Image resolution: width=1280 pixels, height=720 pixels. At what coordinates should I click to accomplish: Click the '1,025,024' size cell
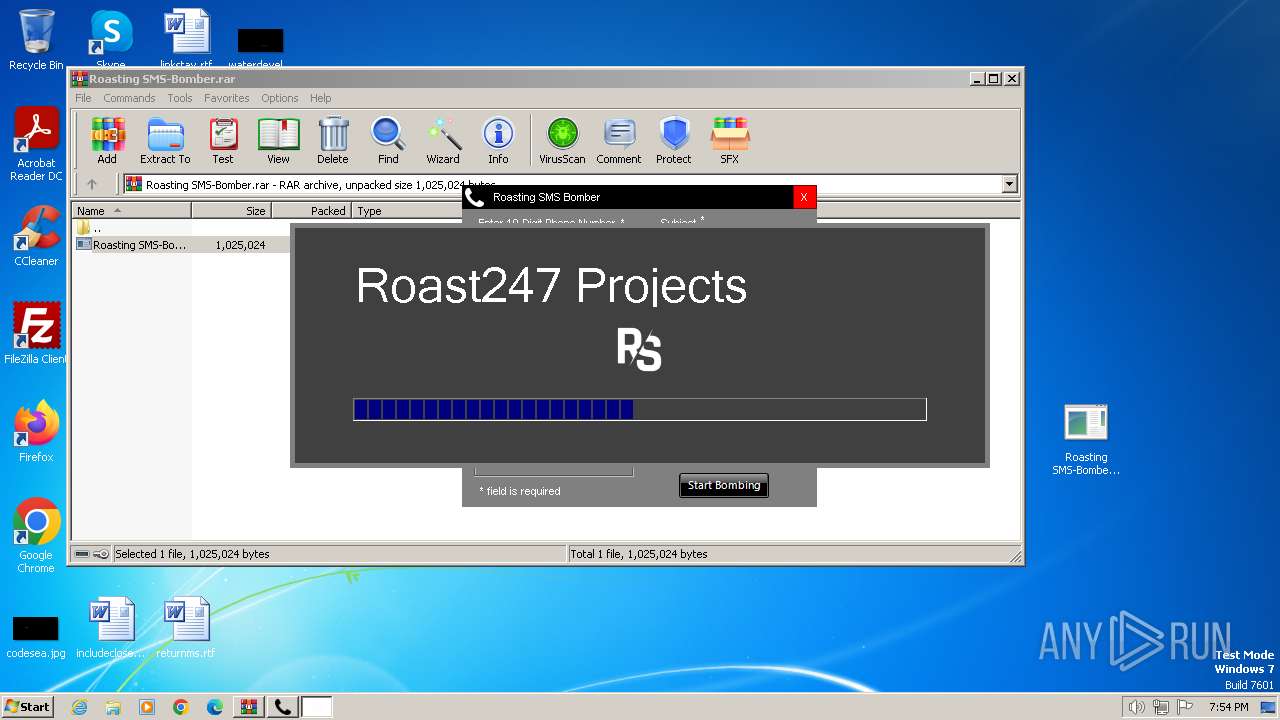[240, 245]
